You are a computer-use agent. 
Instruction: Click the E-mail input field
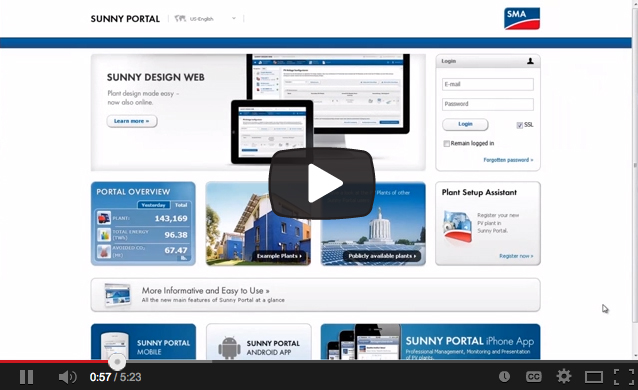pos(487,84)
